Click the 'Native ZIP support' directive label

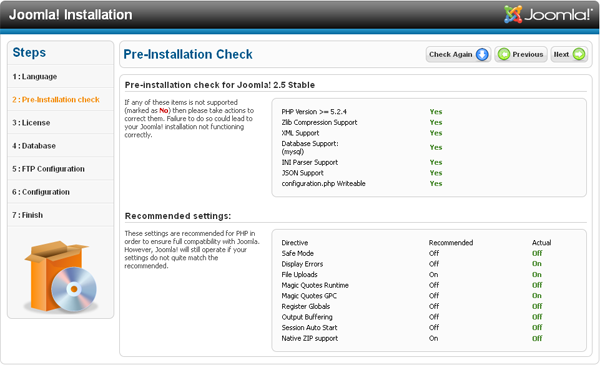pyautogui.click(x=310, y=338)
